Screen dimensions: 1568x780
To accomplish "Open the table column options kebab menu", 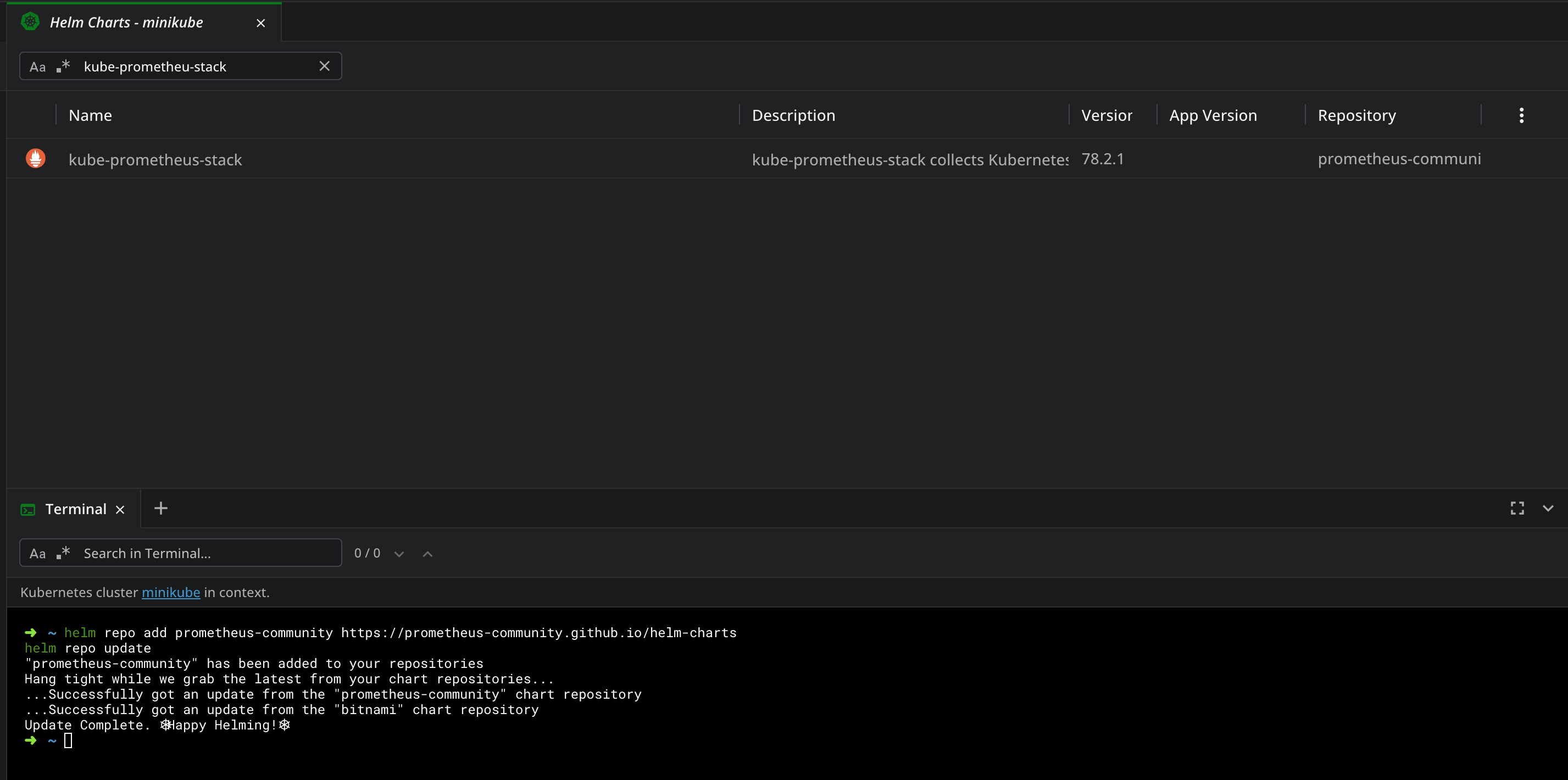I will (x=1521, y=115).
